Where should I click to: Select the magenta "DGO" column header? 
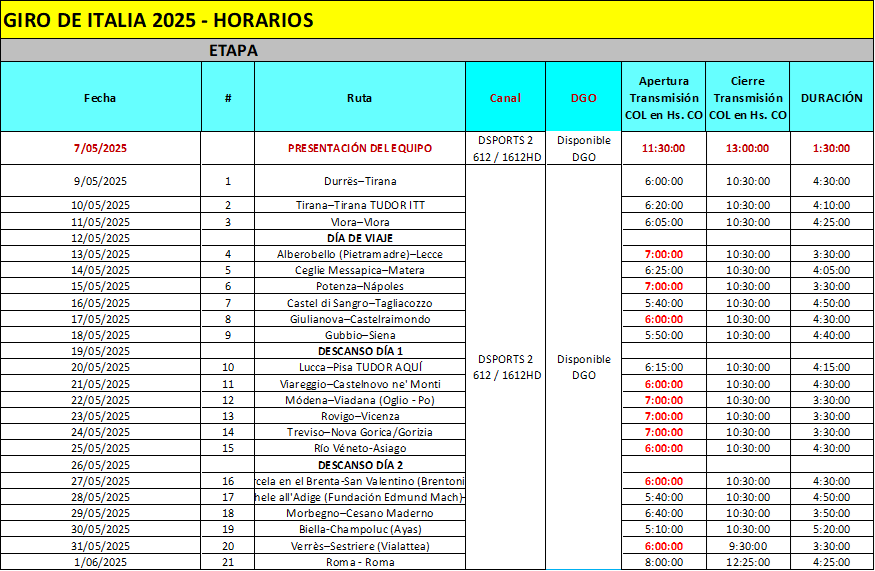point(583,98)
